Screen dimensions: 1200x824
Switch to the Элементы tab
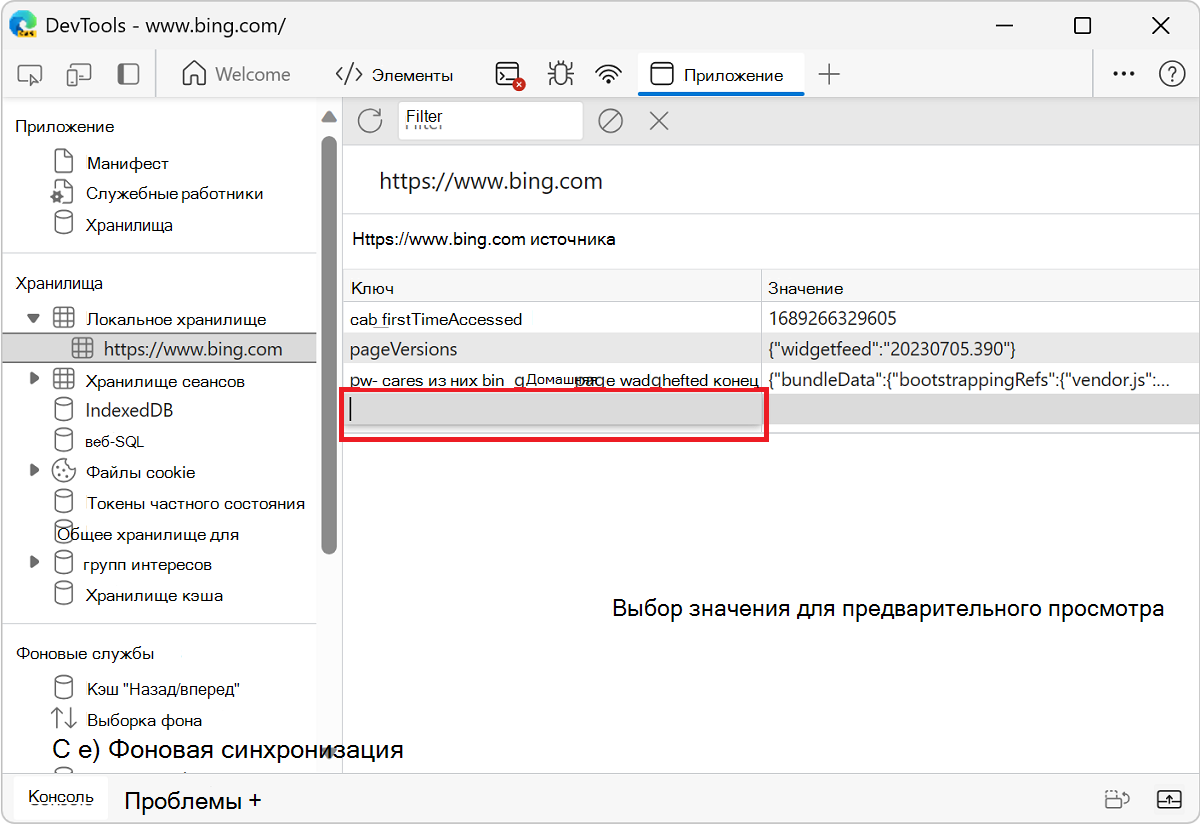pyautogui.click(x=394, y=75)
